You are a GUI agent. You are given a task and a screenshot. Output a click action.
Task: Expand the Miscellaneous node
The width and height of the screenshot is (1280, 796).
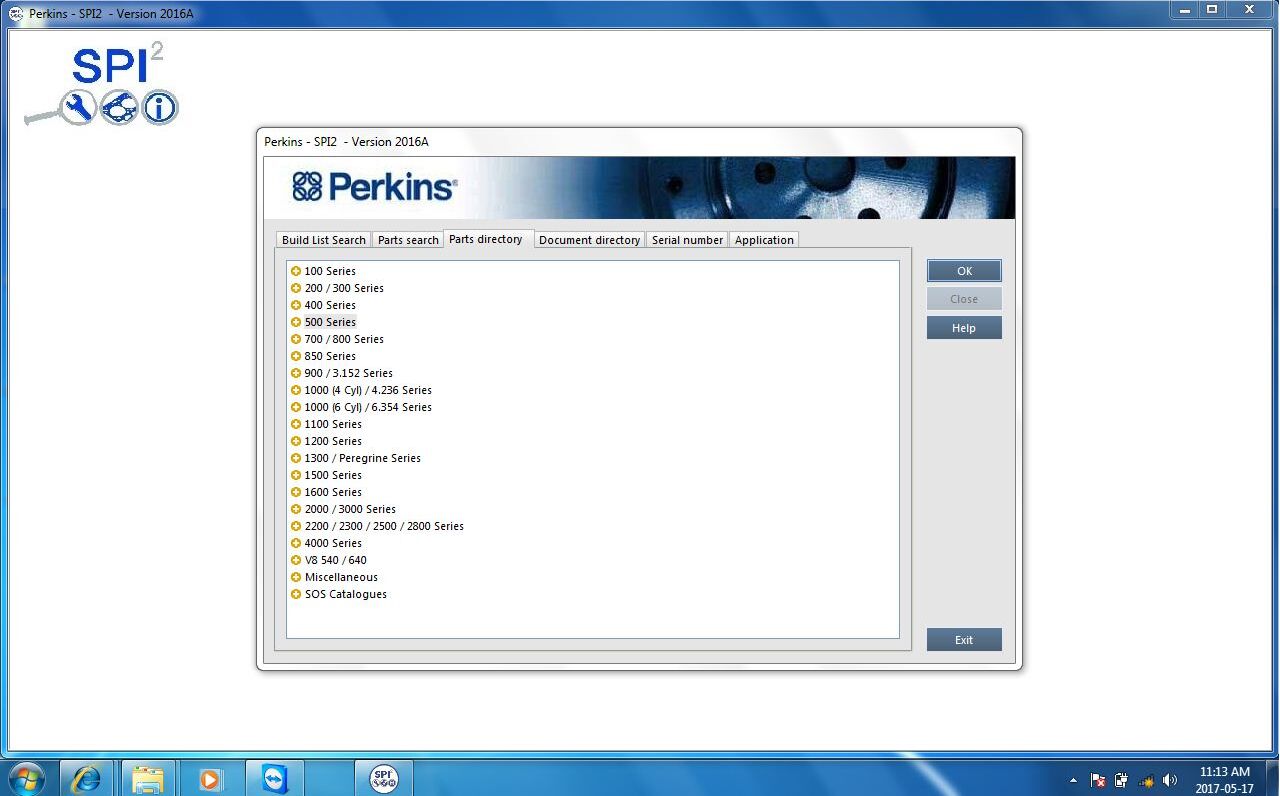click(296, 577)
